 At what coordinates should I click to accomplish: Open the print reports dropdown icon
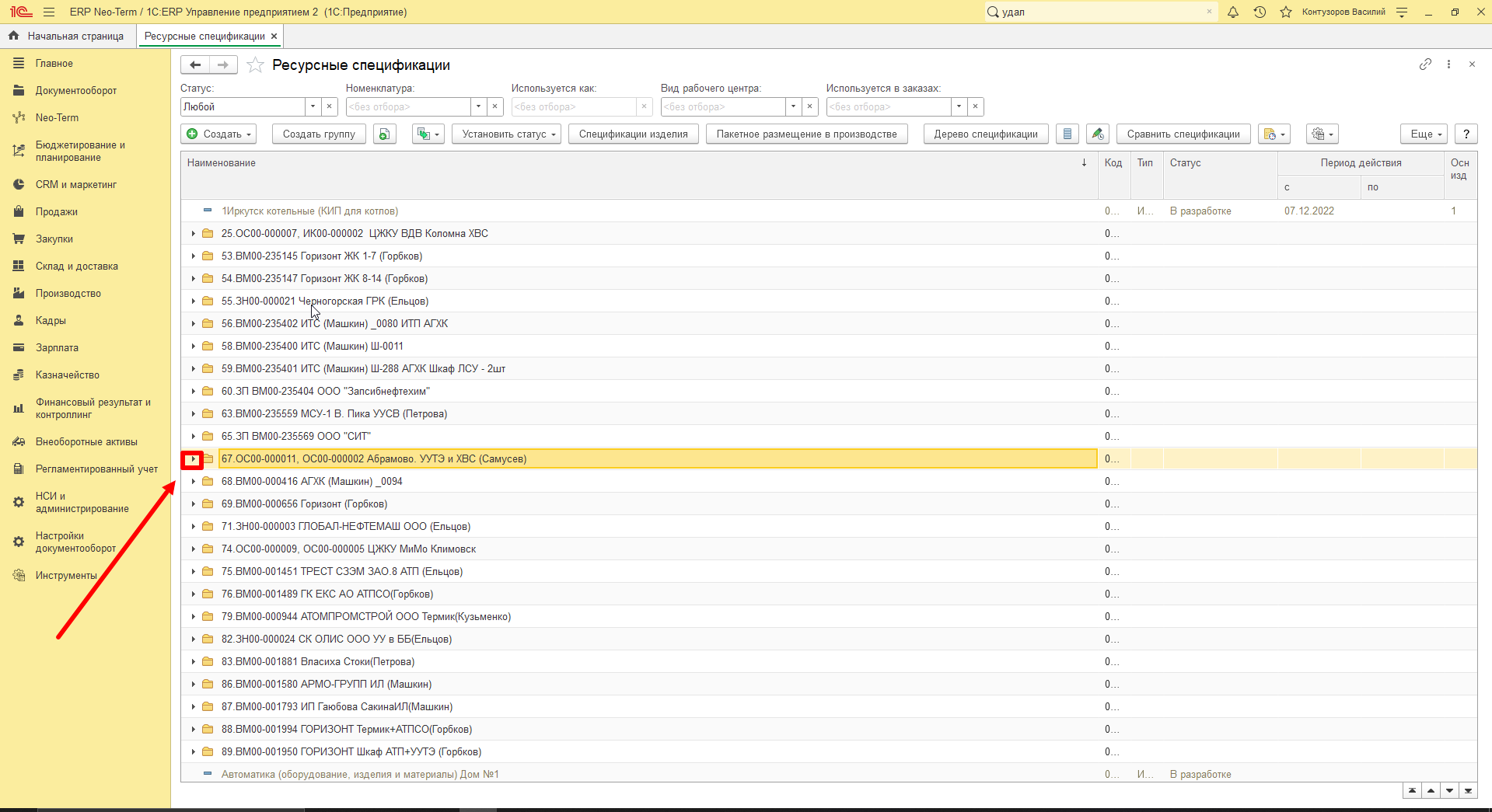click(x=1274, y=134)
